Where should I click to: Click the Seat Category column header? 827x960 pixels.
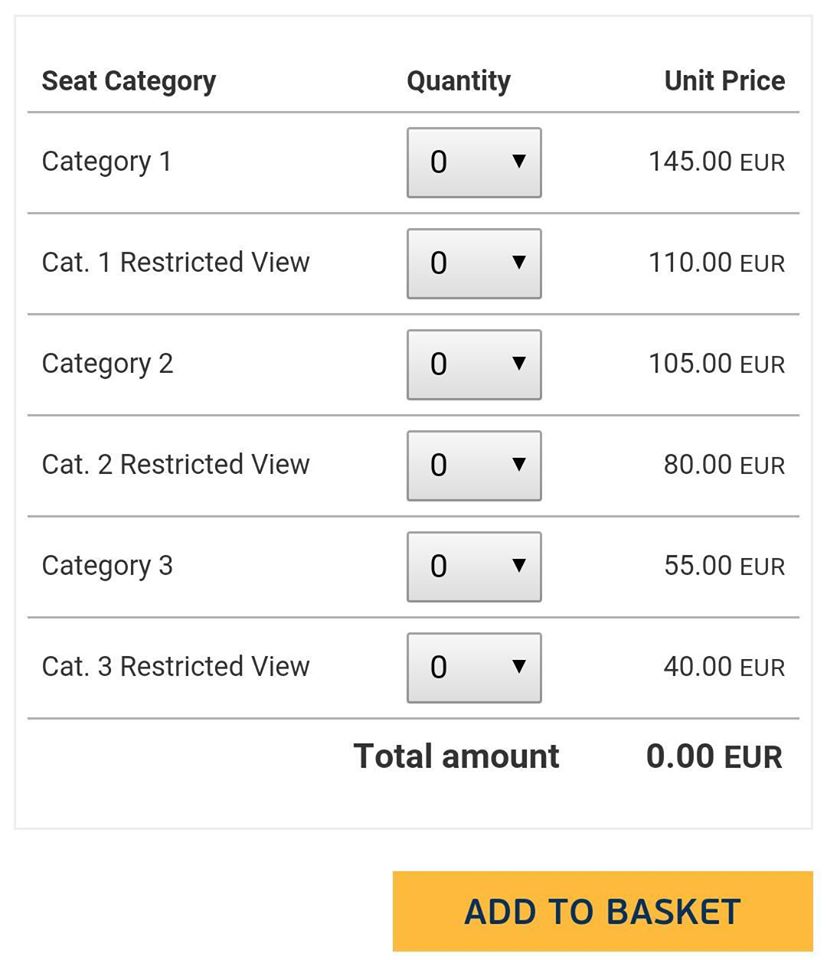(x=129, y=81)
